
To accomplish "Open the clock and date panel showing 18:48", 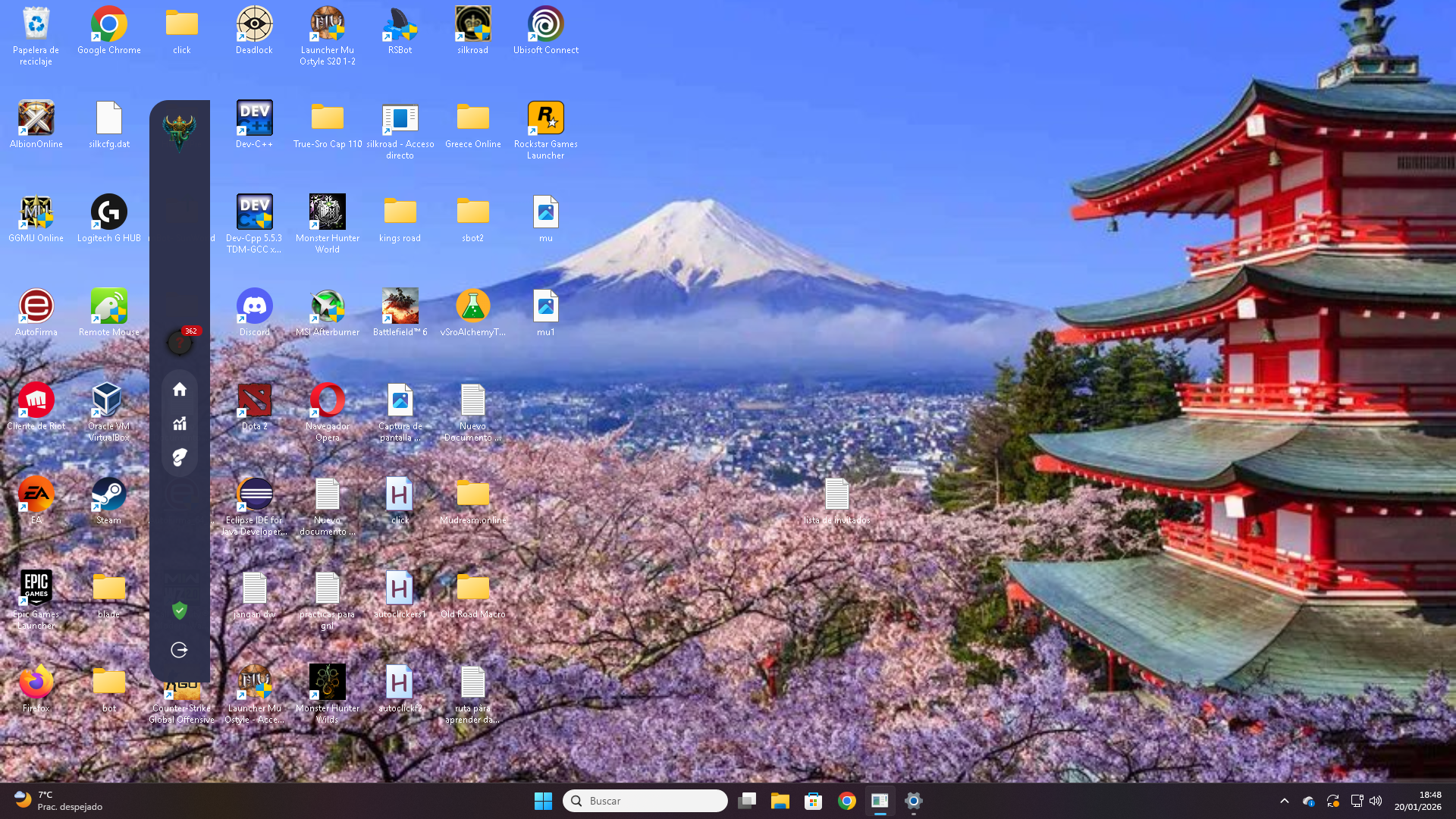I will 1417,801.
